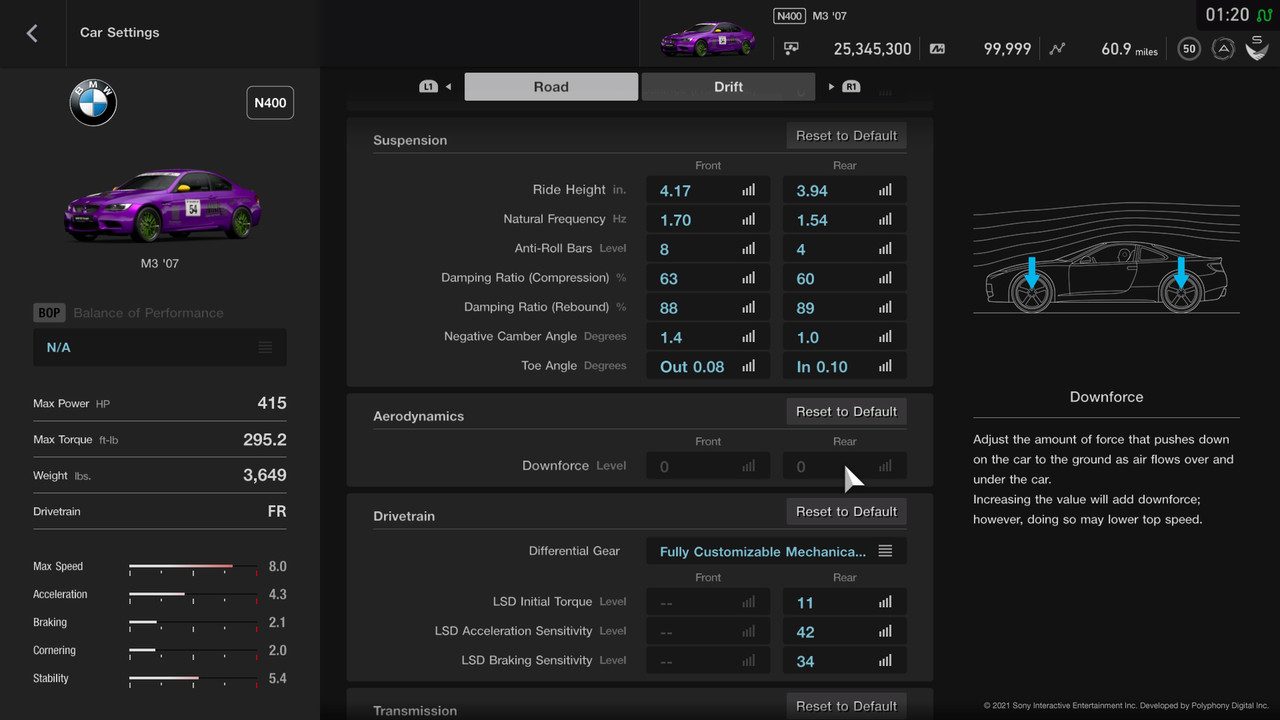
Task: Click the Max Speed rating bar
Action: pyautogui.click(x=193, y=567)
